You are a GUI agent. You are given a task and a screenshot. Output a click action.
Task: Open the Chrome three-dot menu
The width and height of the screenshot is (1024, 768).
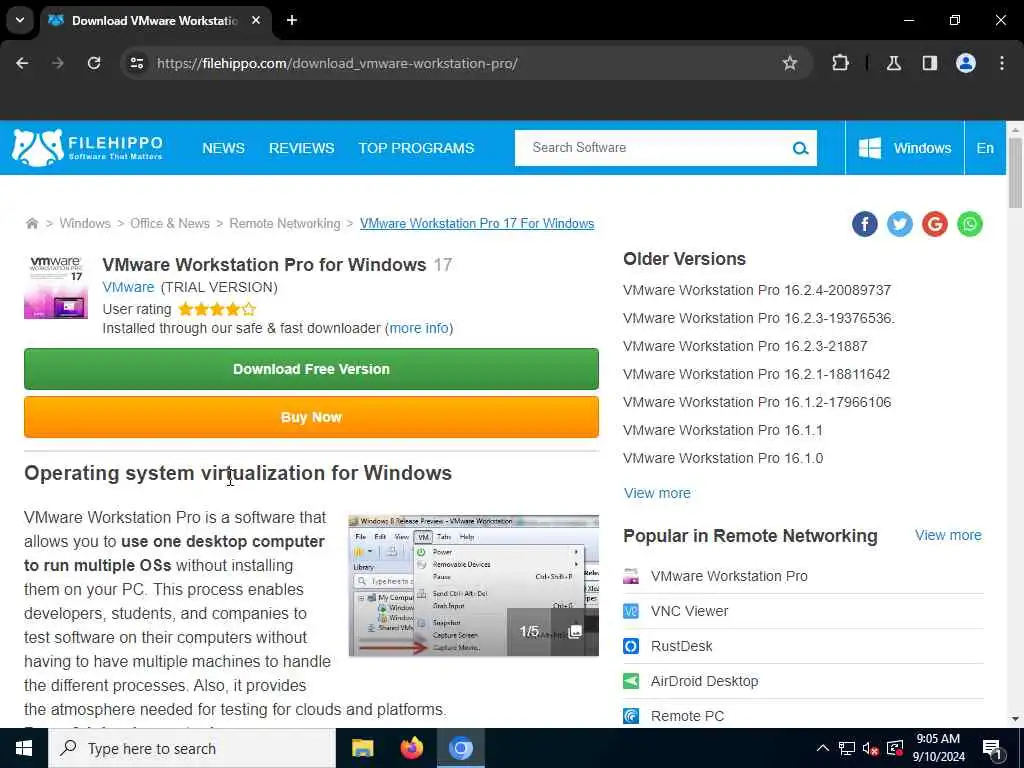[x=1001, y=63]
